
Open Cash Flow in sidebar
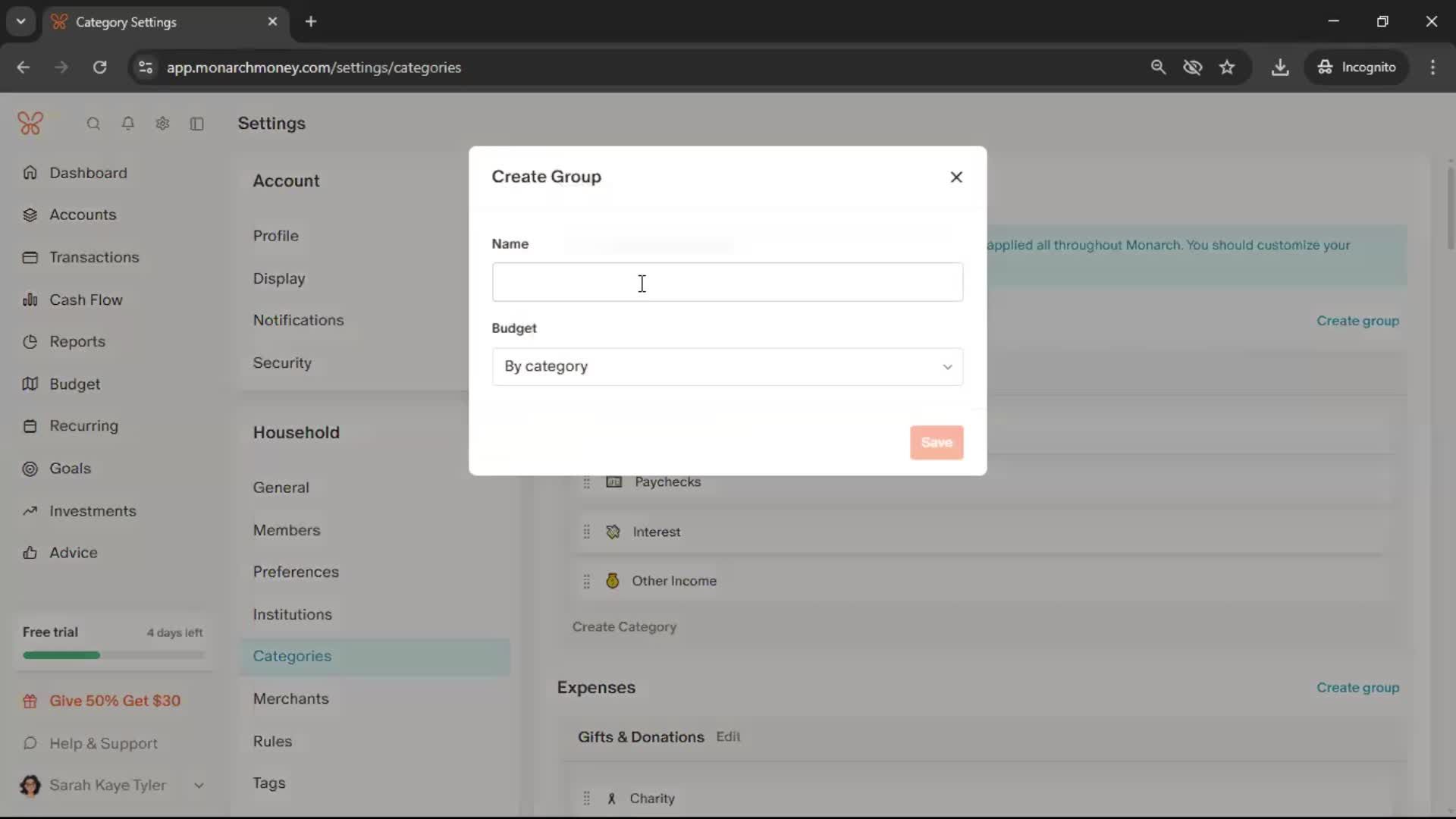click(x=85, y=300)
